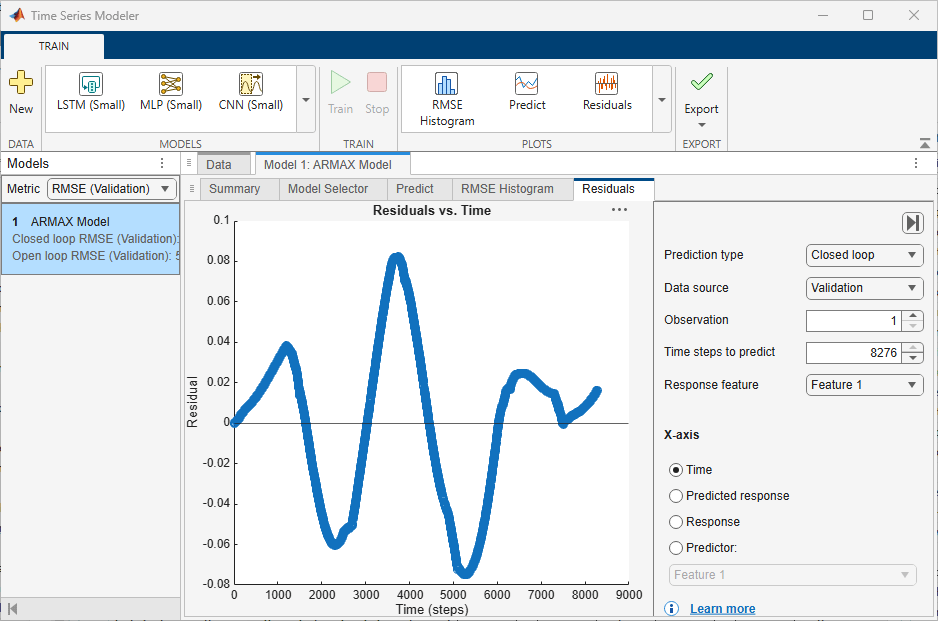This screenshot has width=938, height=621.
Task: Open the Predict plot icon
Action: point(526,84)
